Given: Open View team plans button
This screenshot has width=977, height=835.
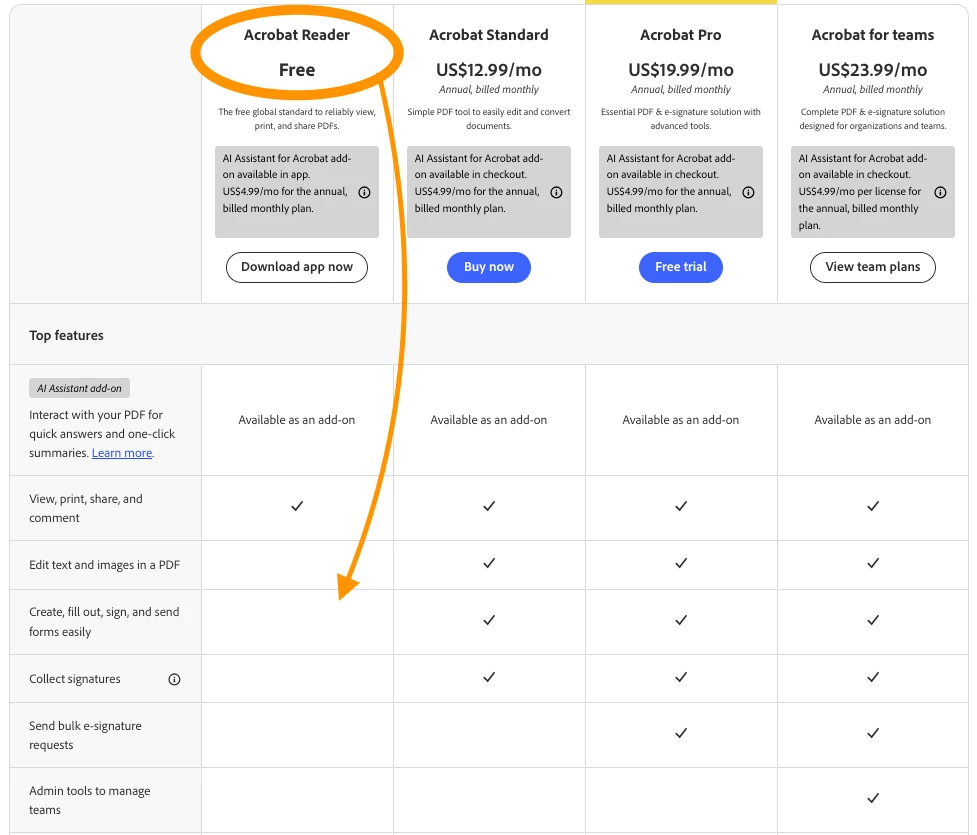Looking at the screenshot, I should point(872,267).
